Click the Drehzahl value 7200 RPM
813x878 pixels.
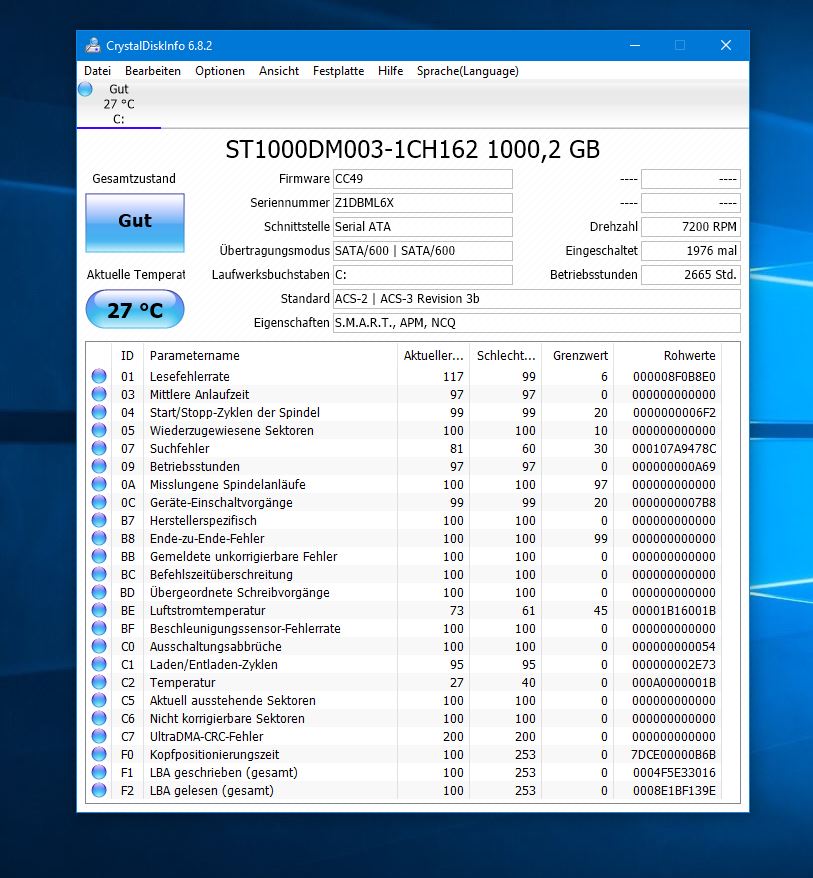tap(691, 227)
